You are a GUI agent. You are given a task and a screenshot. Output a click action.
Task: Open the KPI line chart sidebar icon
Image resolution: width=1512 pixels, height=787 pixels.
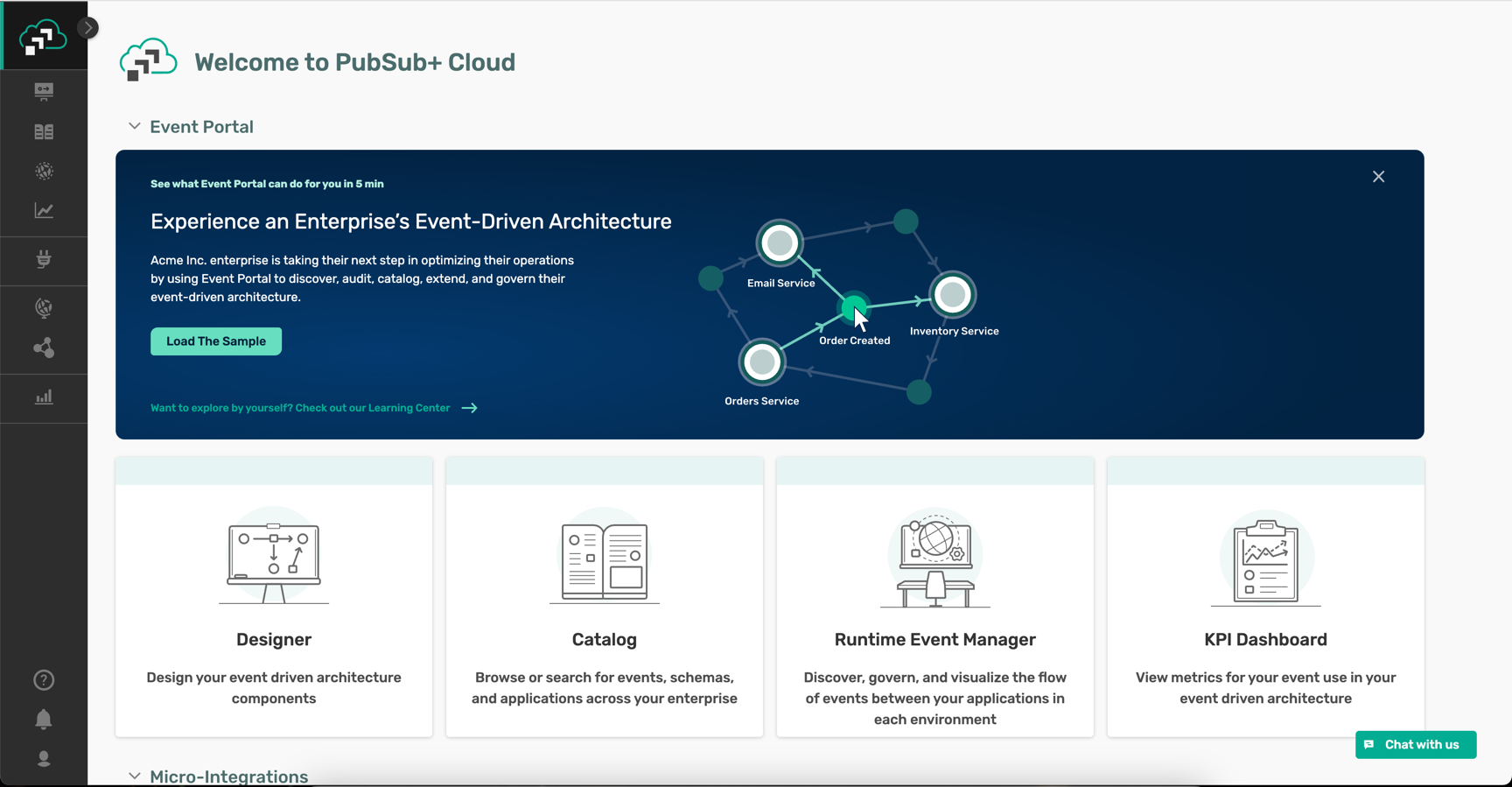tap(44, 210)
